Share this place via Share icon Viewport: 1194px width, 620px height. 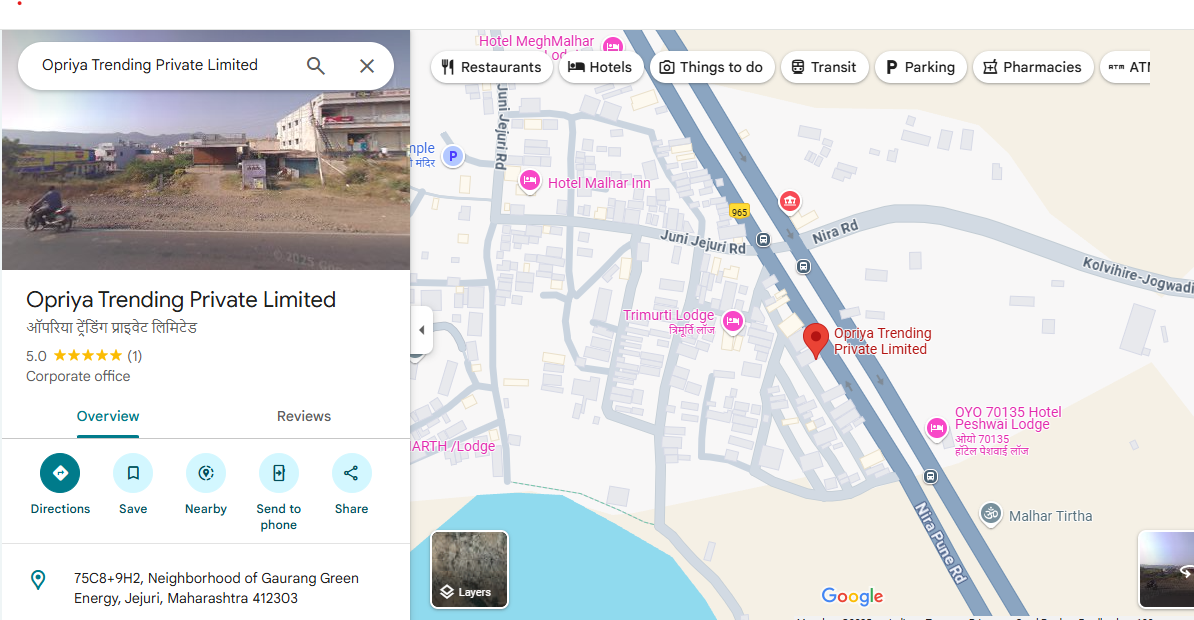pyautogui.click(x=351, y=473)
